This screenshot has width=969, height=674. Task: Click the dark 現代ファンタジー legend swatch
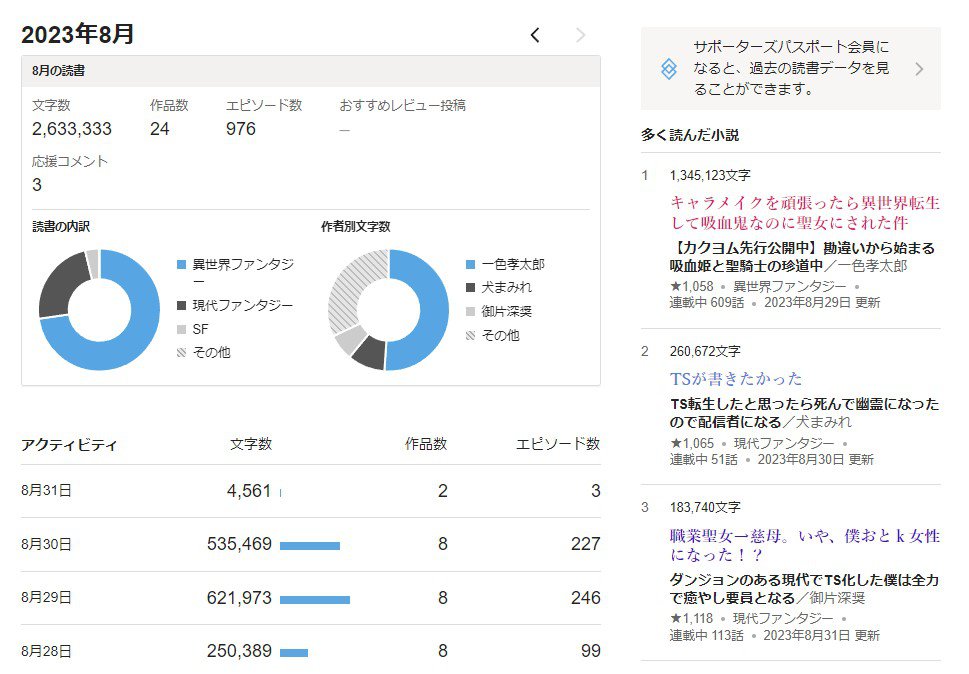pyautogui.click(x=181, y=305)
